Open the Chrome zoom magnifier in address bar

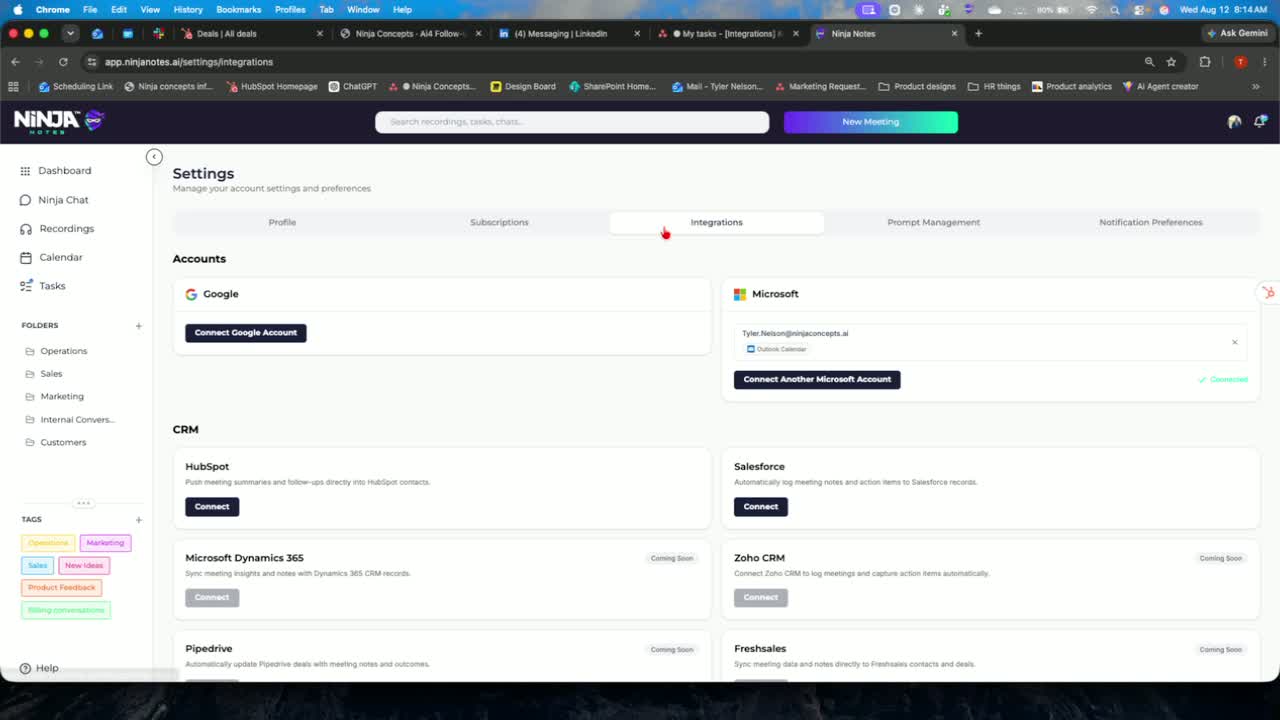pyautogui.click(x=1149, y=62)
